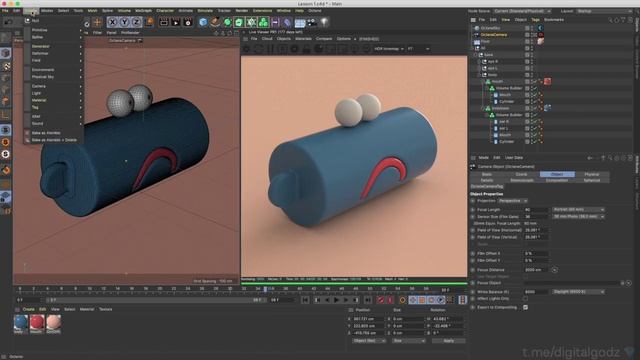Image resolution: width=640 pixels, height=360 pixels.
Task: Open the Node Space dropdown
Action: [x=522, y=11]
